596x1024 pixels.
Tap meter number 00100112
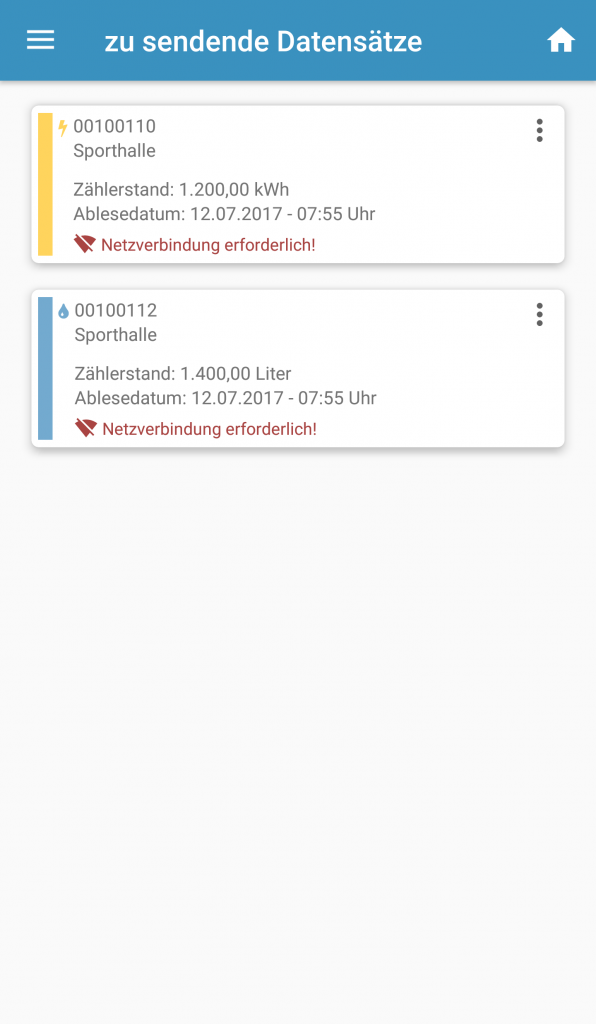tap(116, 310)
